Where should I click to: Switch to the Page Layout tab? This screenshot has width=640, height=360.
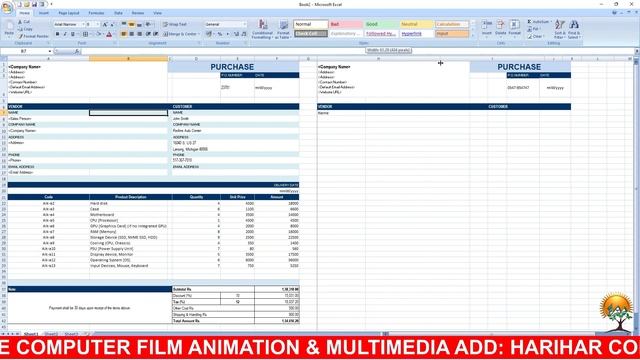click(x=69, y=13)
